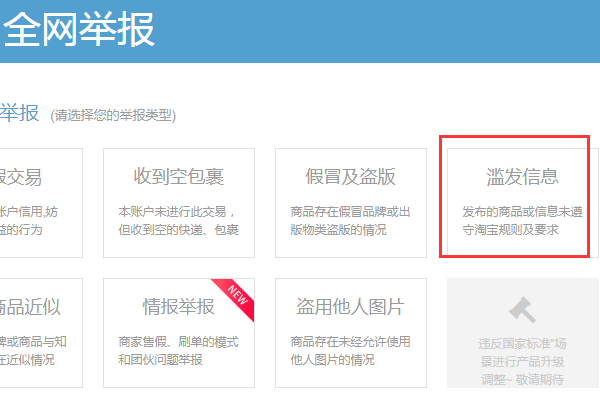Click the hint text (请选择您的举报类型)
600x400 pixels.
[x=113, y=116]
